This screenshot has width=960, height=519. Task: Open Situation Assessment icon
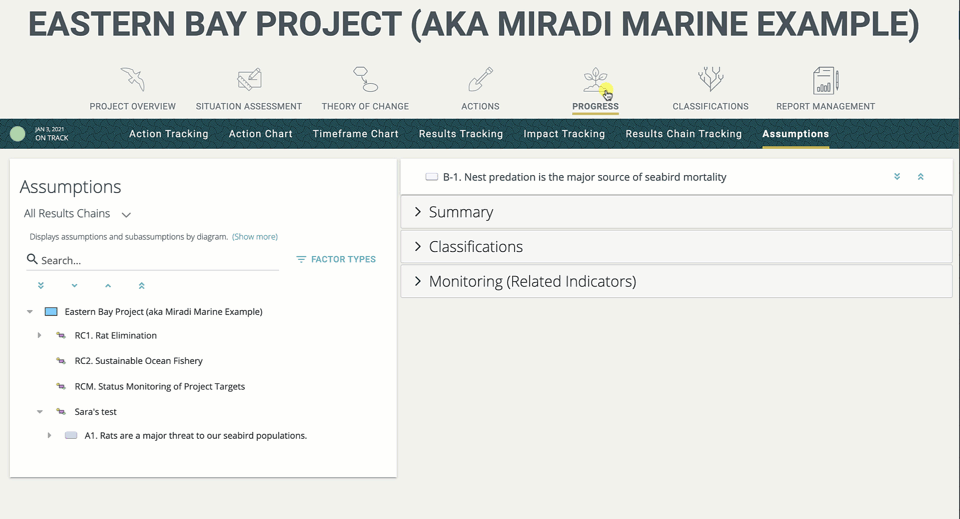click(x=248, y=80)
